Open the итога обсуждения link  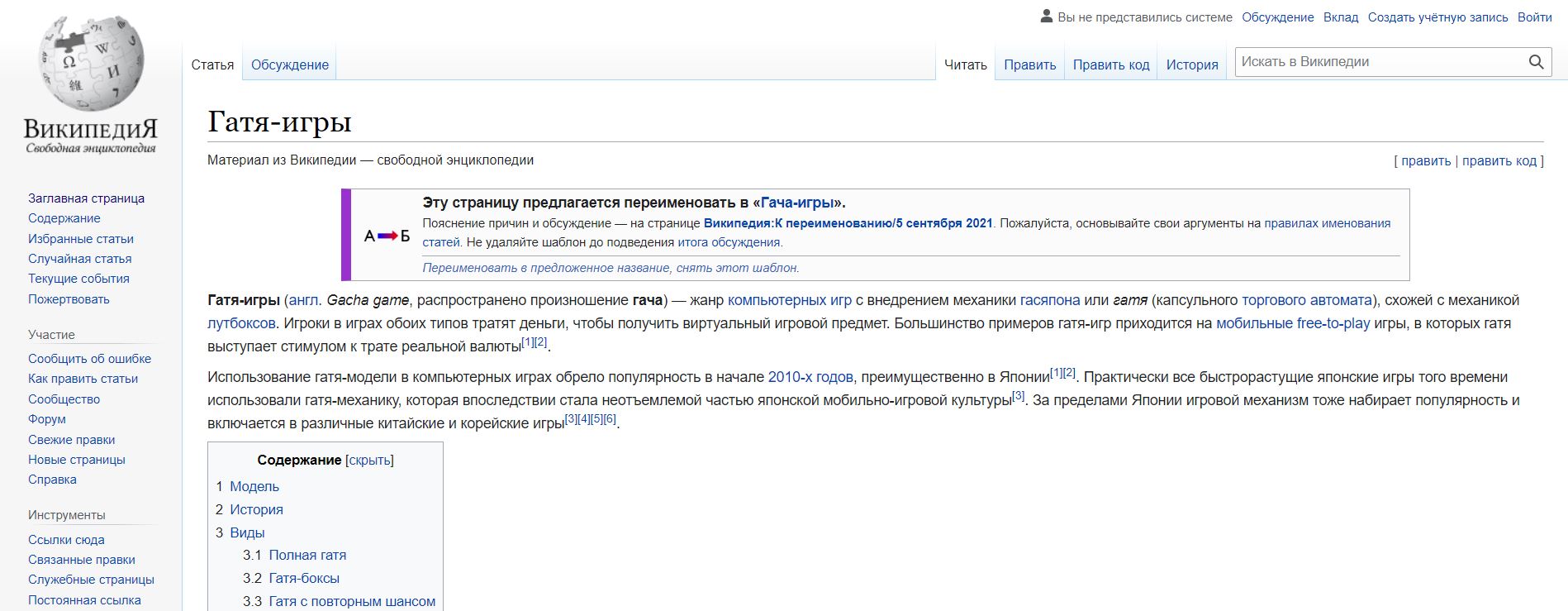(x=729, y=242)
